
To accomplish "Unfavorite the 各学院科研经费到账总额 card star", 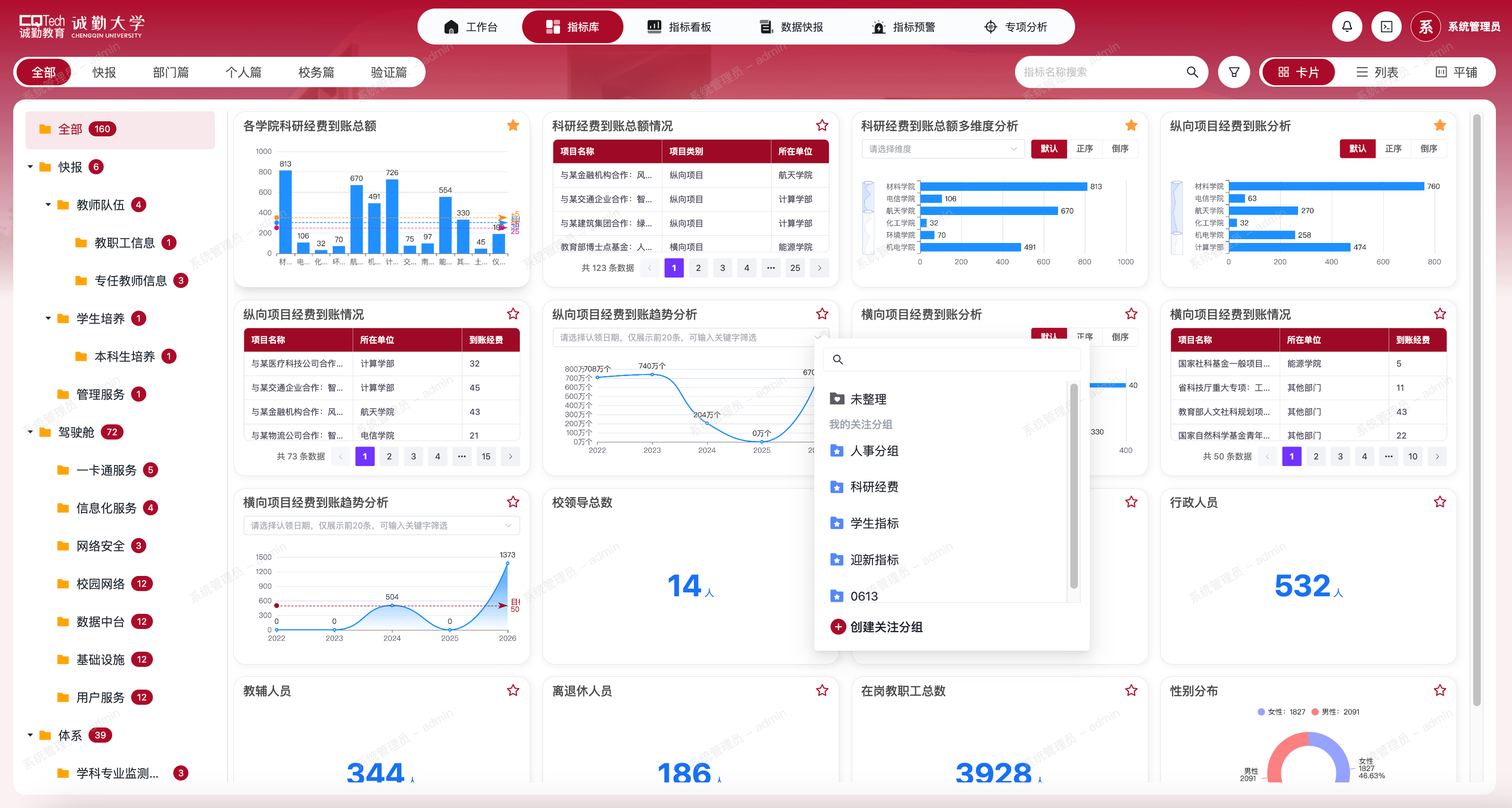I will coord(513,125).
